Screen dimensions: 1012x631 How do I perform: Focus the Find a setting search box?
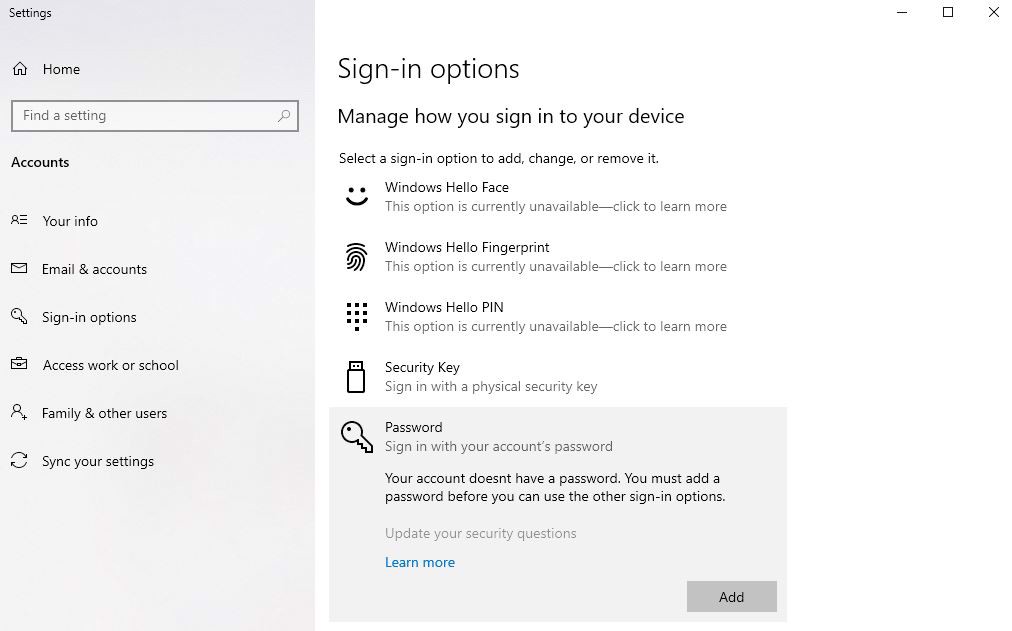pyautogui.click(x=154, y=115)
